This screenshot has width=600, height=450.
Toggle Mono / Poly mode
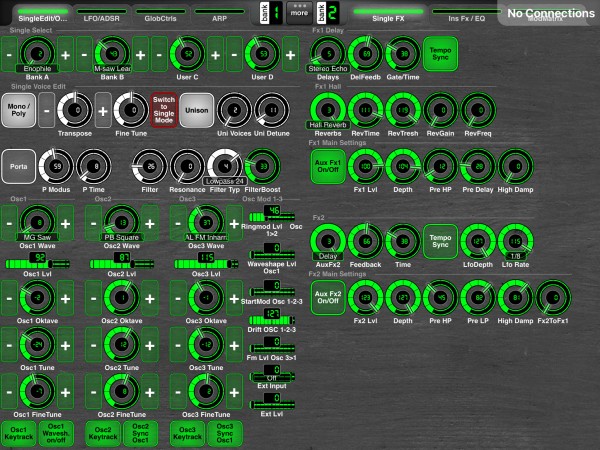point(18,110)
